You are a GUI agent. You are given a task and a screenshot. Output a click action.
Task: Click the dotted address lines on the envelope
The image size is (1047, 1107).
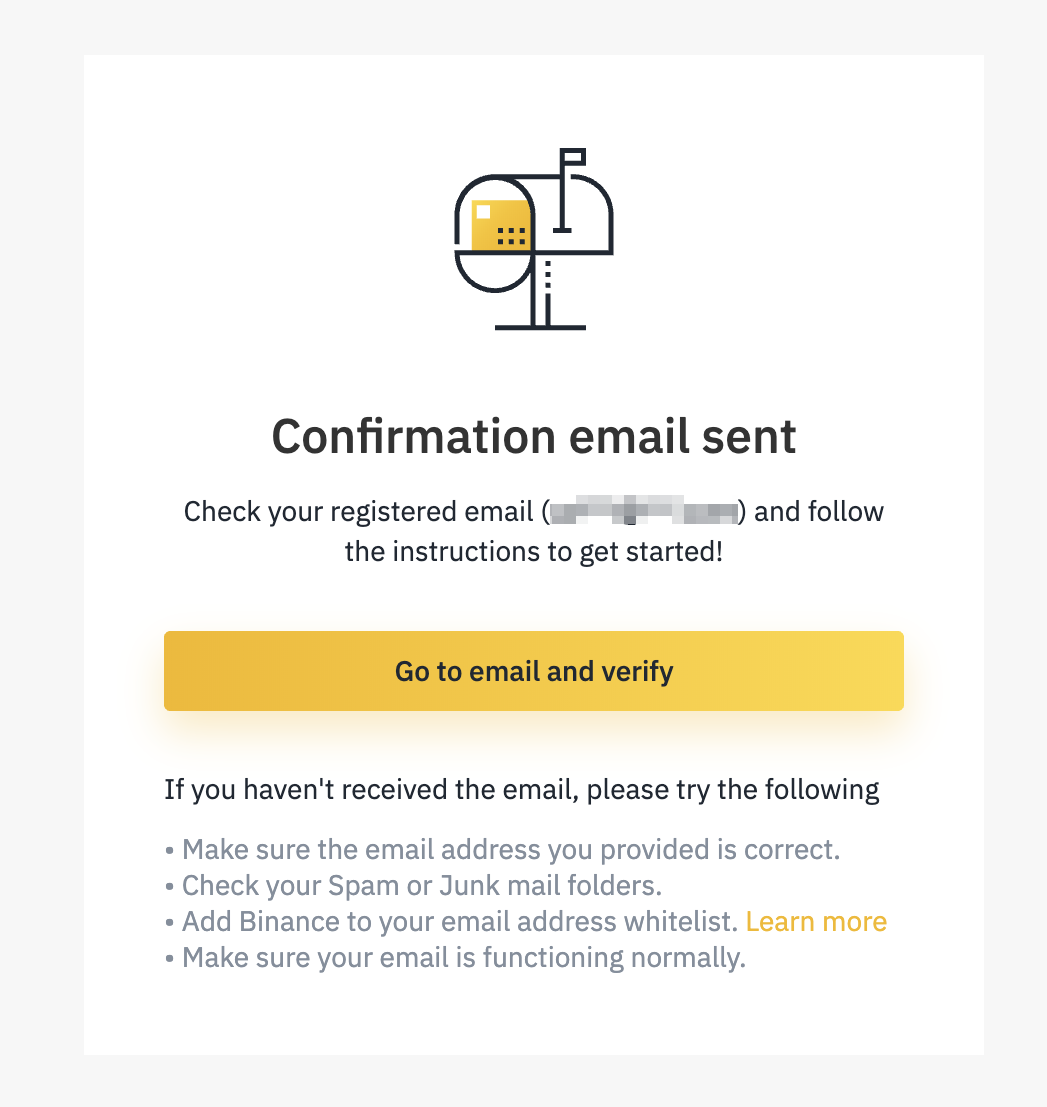512,236
